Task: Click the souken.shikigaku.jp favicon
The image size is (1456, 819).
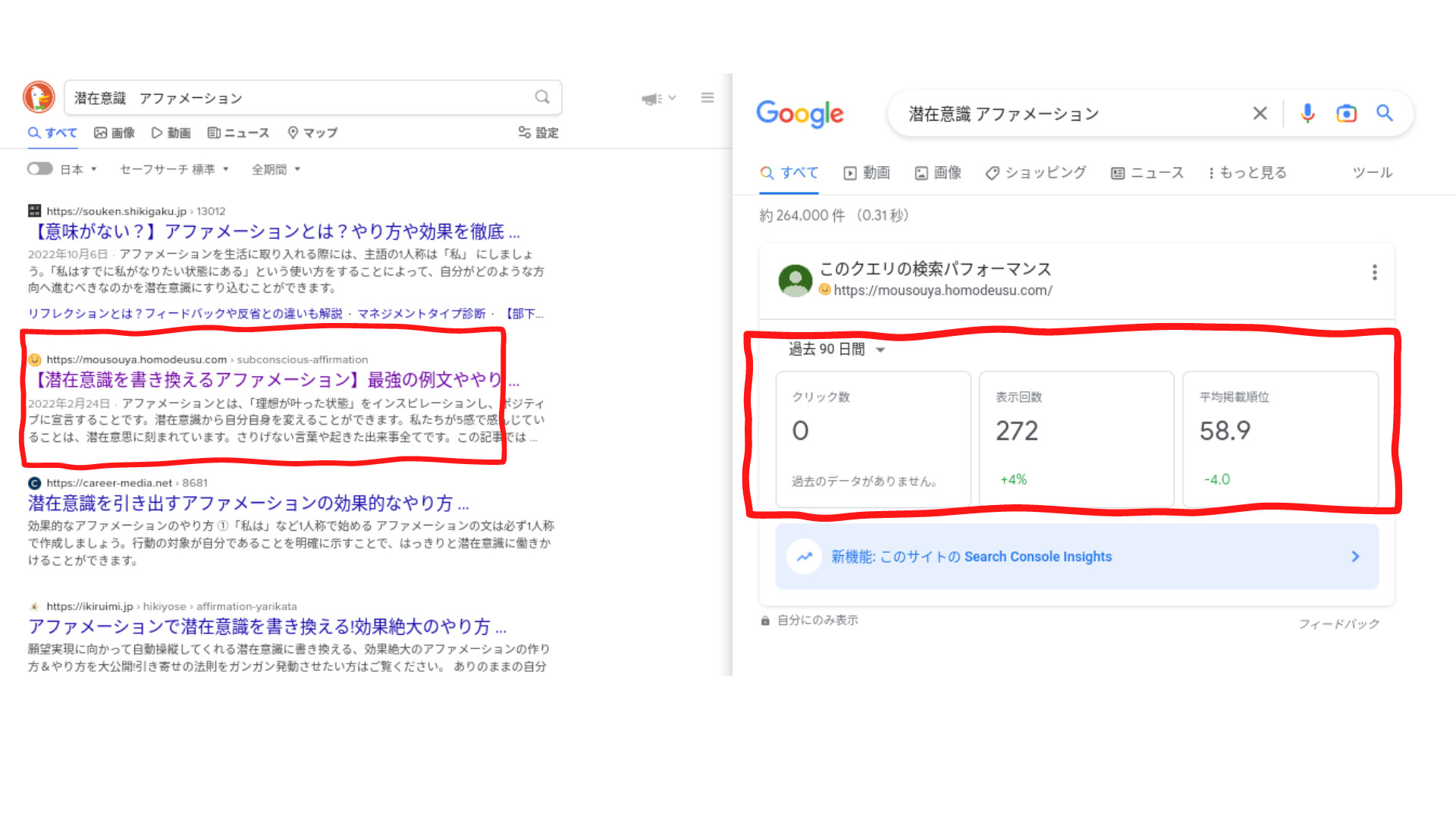Action: coord(34,211)
